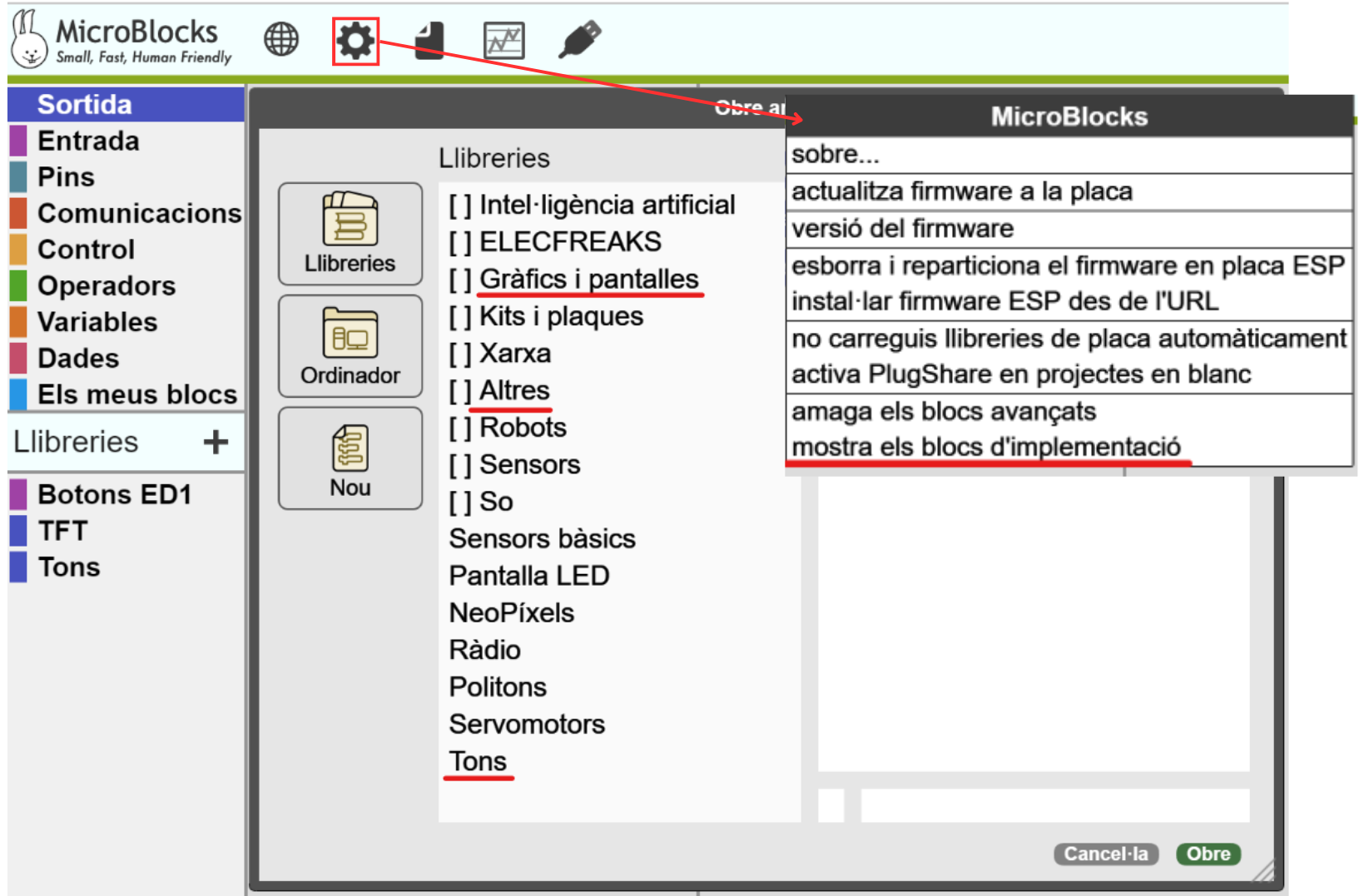Expand the Kits i plaques folder
Image resolution: width=1364 pixels, height=896 pixels.
[561, 317]
